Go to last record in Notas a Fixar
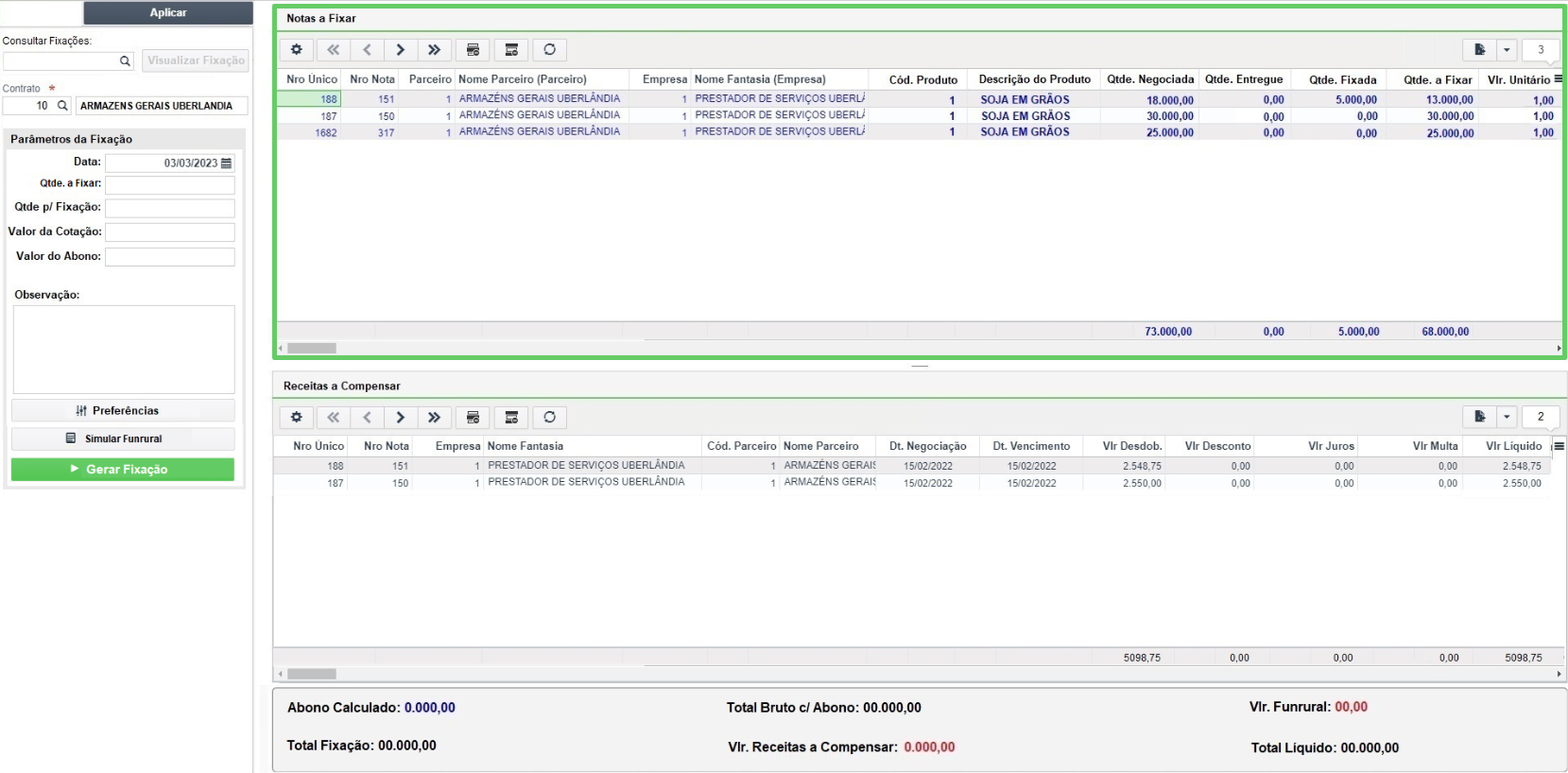This screenshot has height=773, width=1568. [434, 50]
